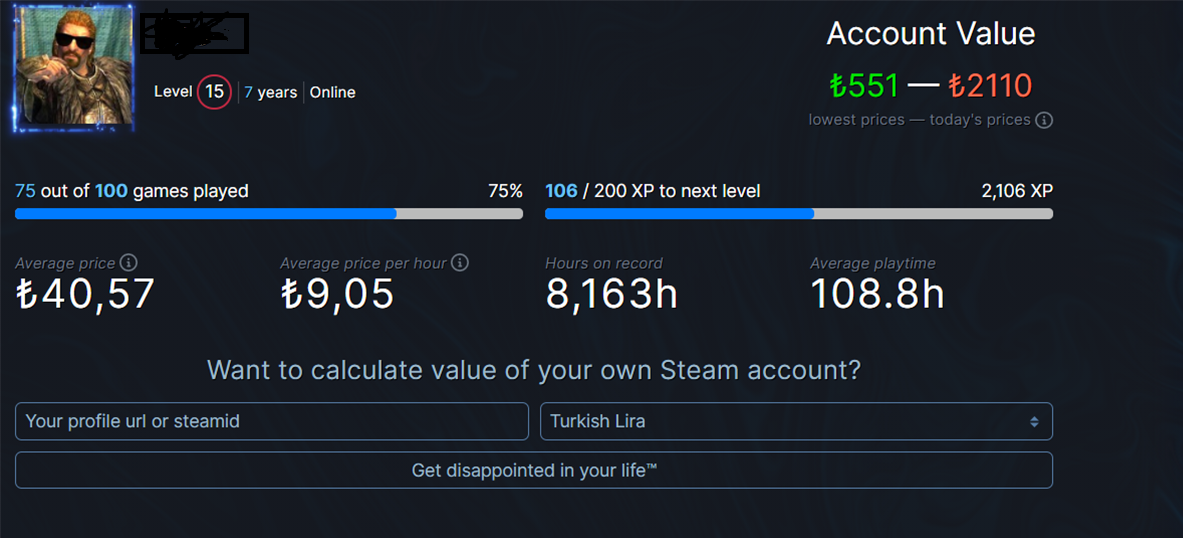Viewport: 1183px width, 538px height.
Task: Click the green lowest price ₺551 value
Action: pos(865,87)
